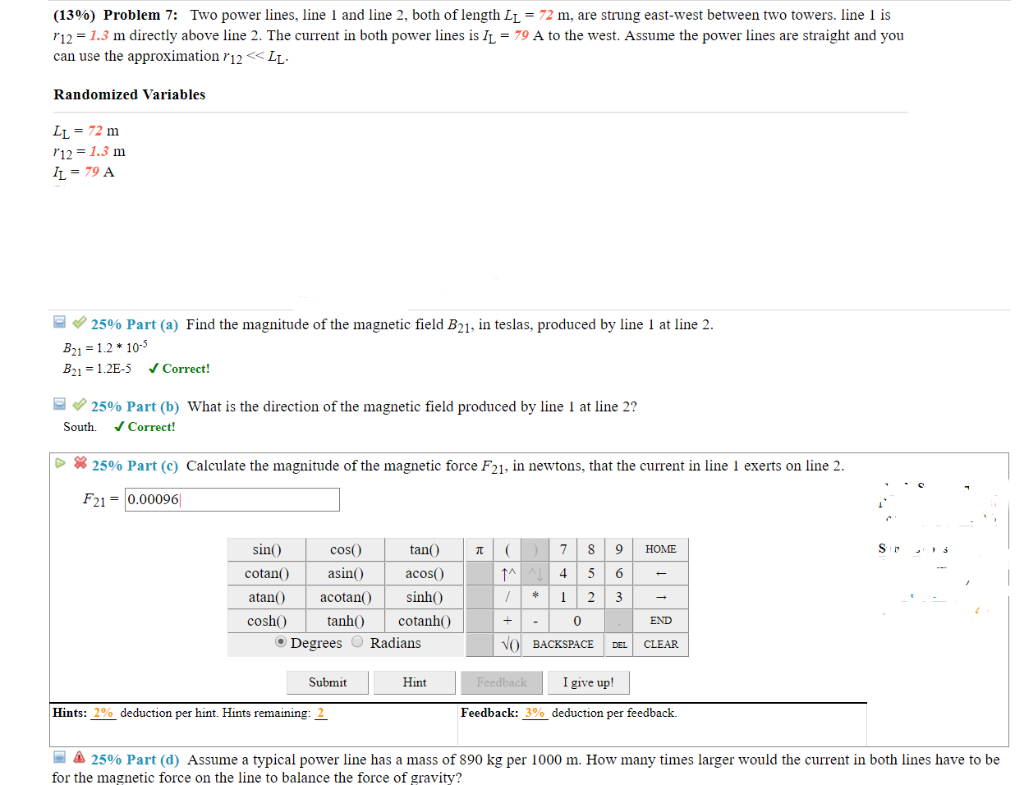1024x785 pixels.
Task: Click the Submit button
Action: (327, 682)
